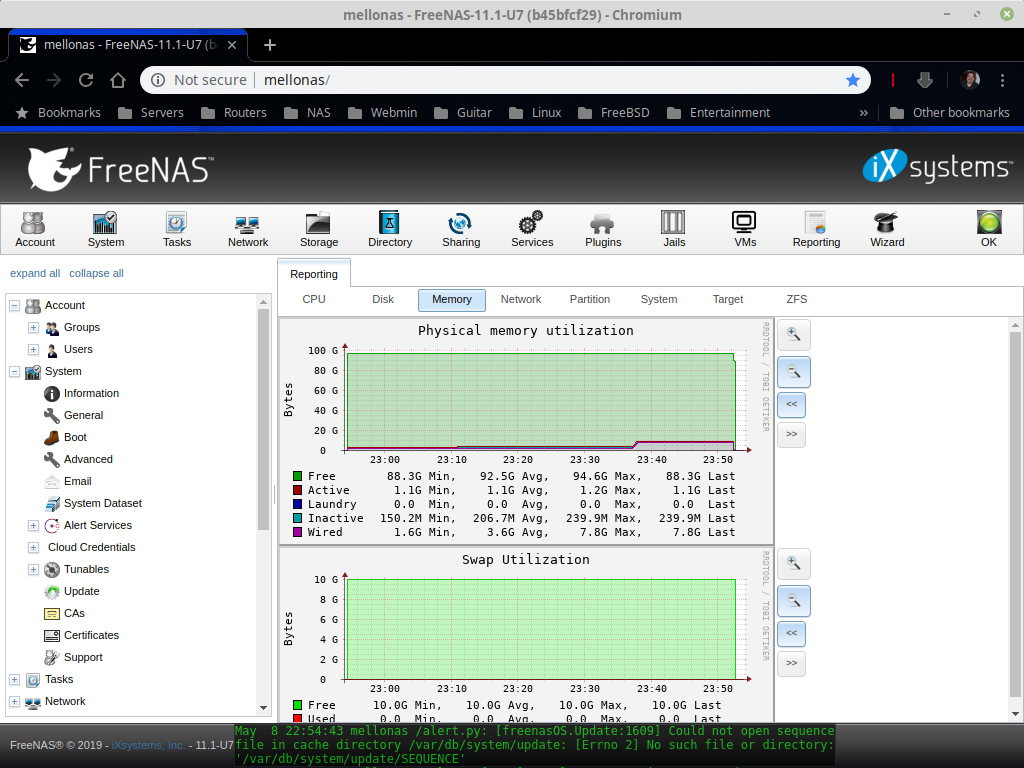The height and width of the screenshot is (768, 1024).
Task: Switch to the ZFS reporting tab
Action: pos(797,299)
